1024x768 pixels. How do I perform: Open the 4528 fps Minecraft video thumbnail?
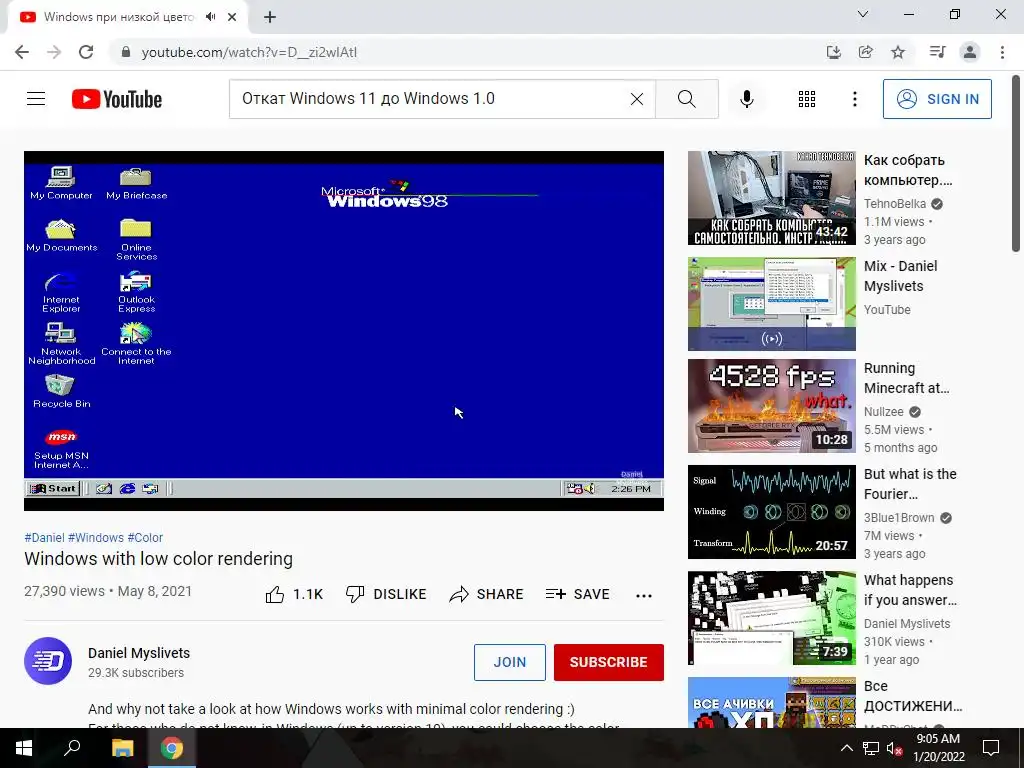(x=771, y=406)
